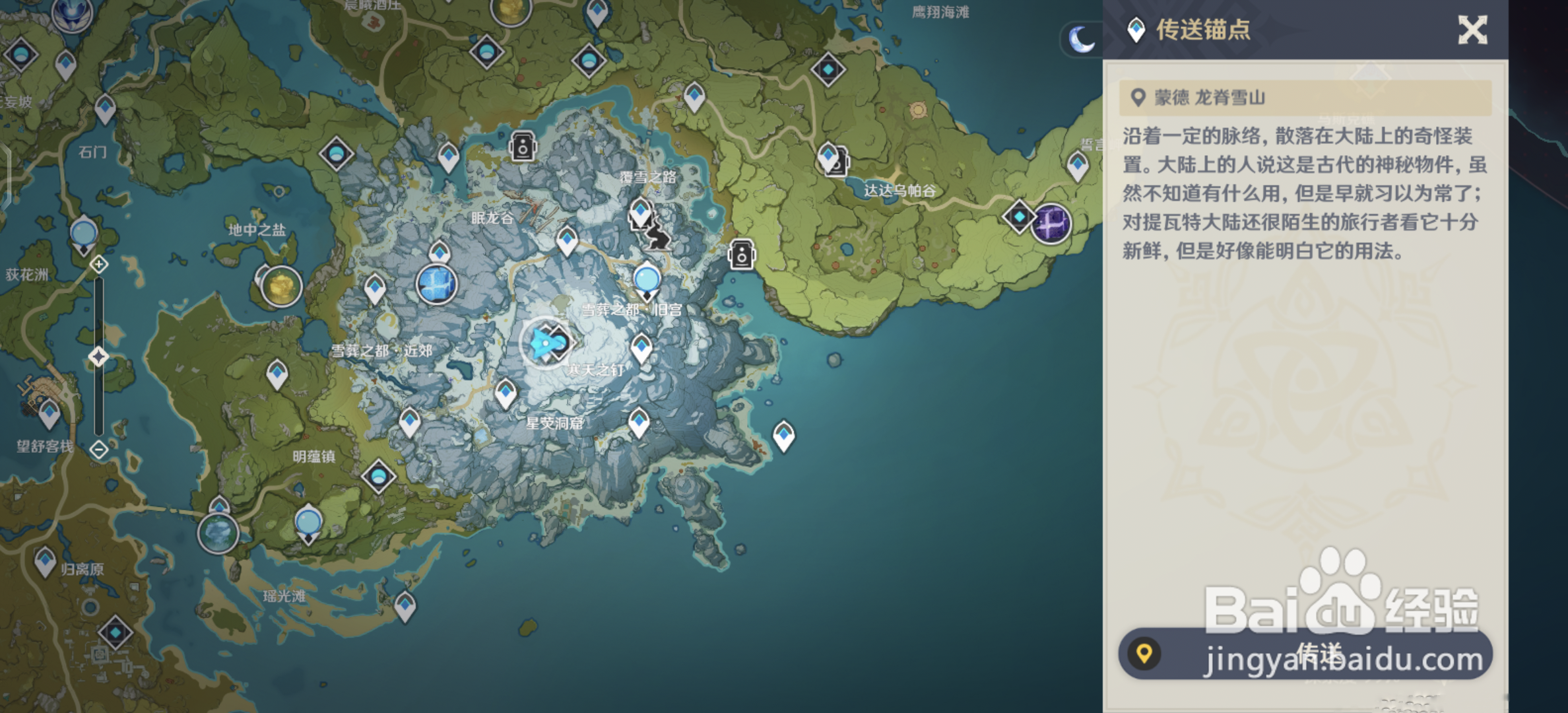The height and width of the screenshot is (713, 1568).
Task: Select the domain diamond left of purple boss
Action: 1020,216
